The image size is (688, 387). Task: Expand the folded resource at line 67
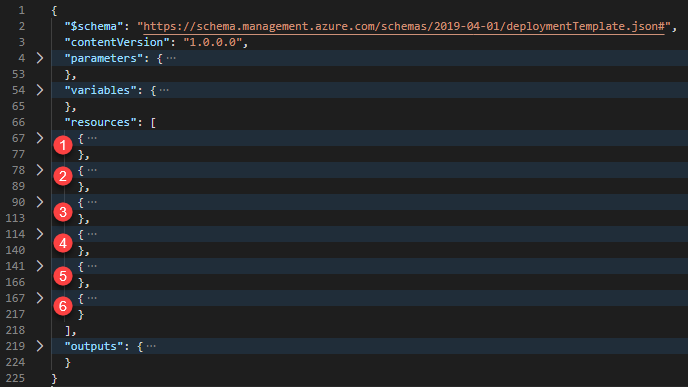tap(40, 138)
